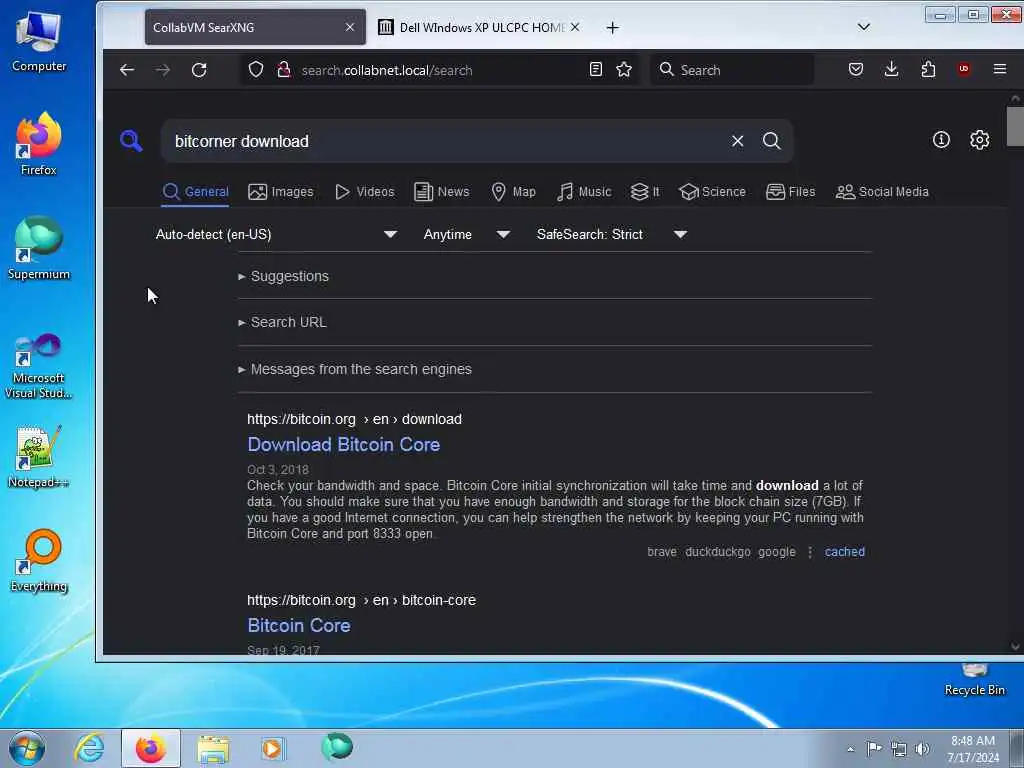Viewport: 1024px width, 768px height.
Task: Open Everything search desktop shortcut
Action: (x=39, y=561)
